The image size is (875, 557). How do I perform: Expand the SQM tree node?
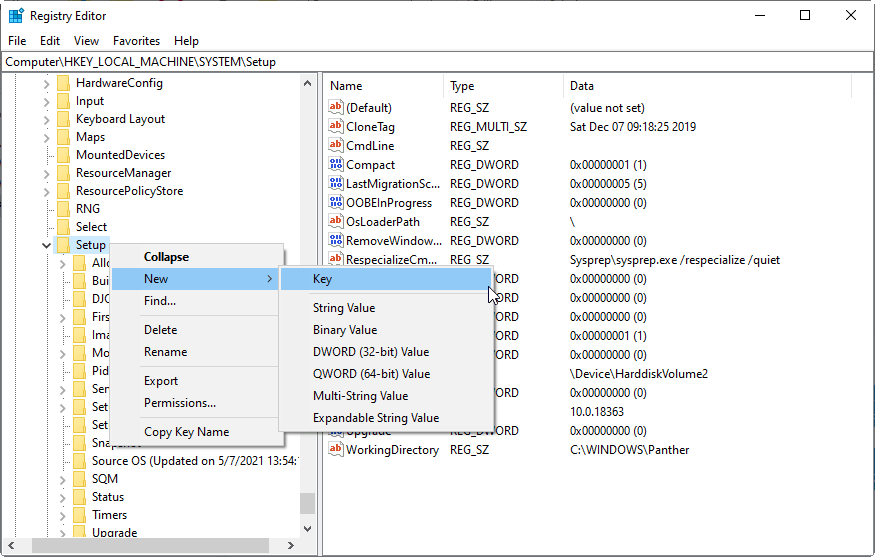click(62, 480)
